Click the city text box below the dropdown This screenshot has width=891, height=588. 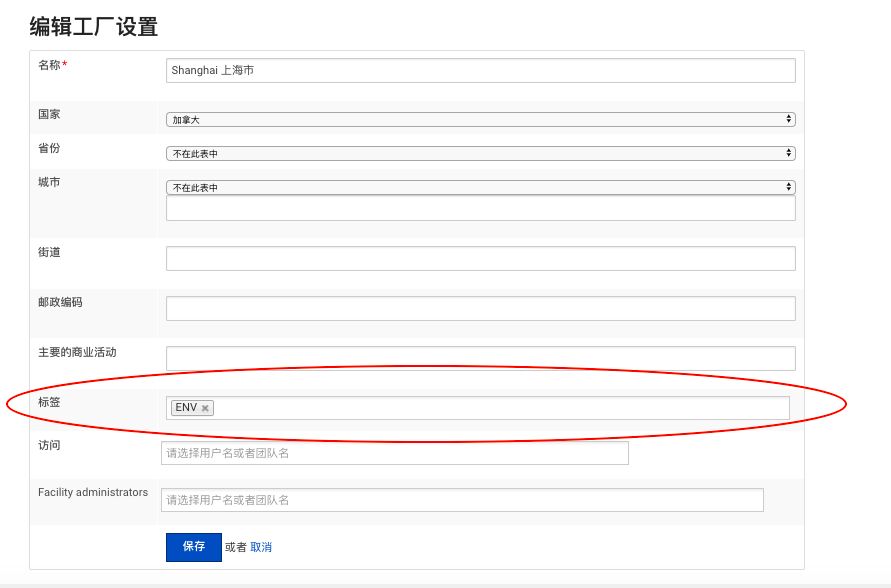pyautogui.click(x=480, y=208)
